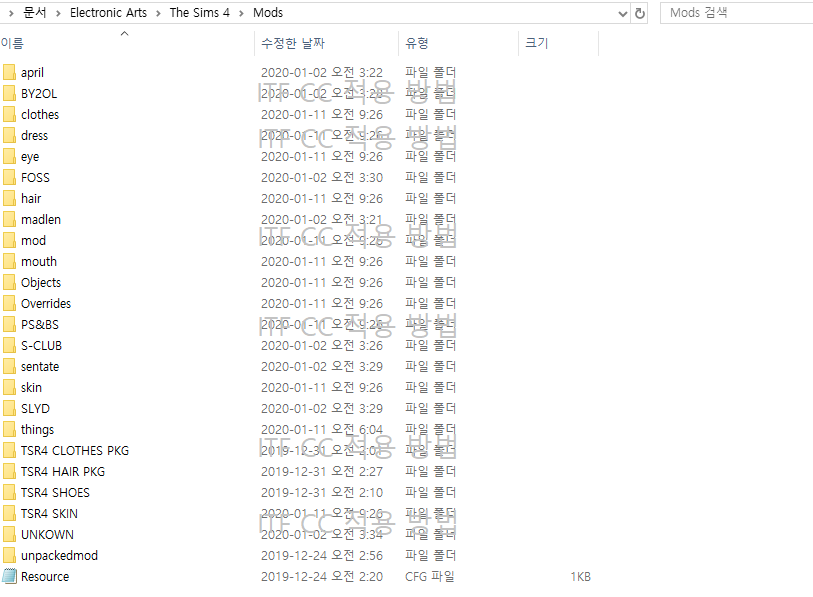The image size is (813, 597).
Task: Click the date 2019-12-31 오전 2:10
Action: click(x=321, y=493)
